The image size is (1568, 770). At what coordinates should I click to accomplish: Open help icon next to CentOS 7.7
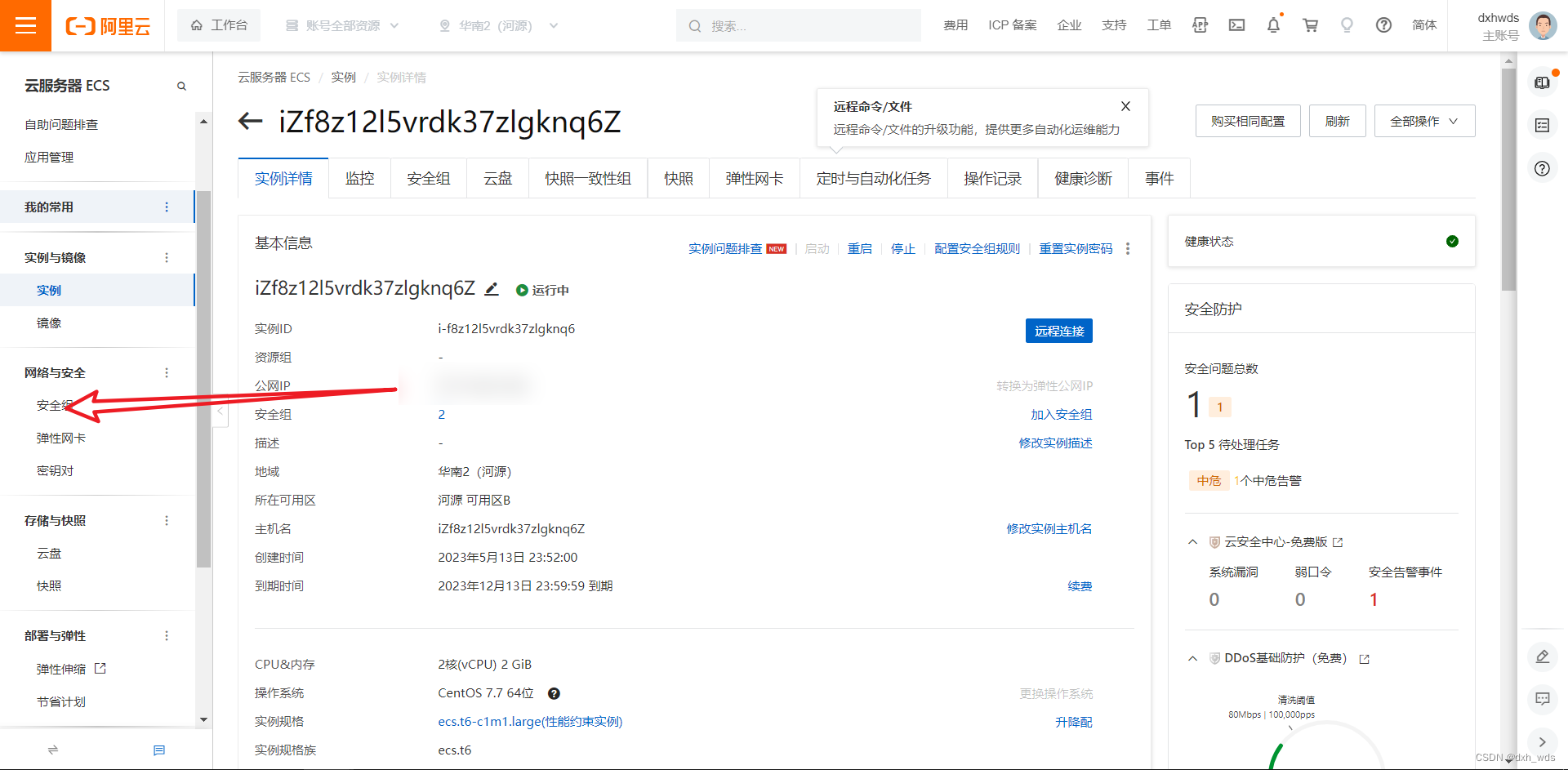point(554,693)
